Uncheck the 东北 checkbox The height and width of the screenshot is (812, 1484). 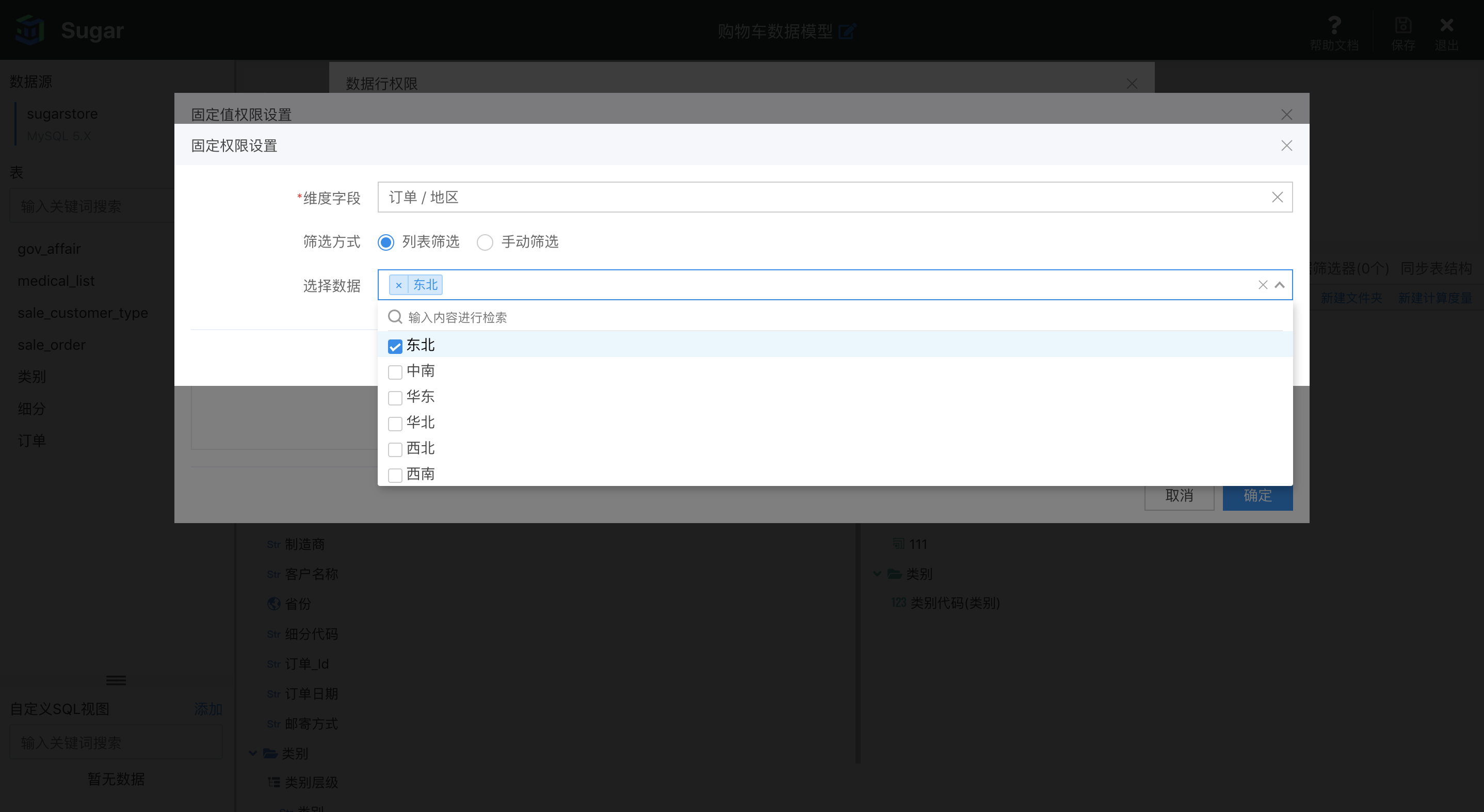click(x=395, y=346)
